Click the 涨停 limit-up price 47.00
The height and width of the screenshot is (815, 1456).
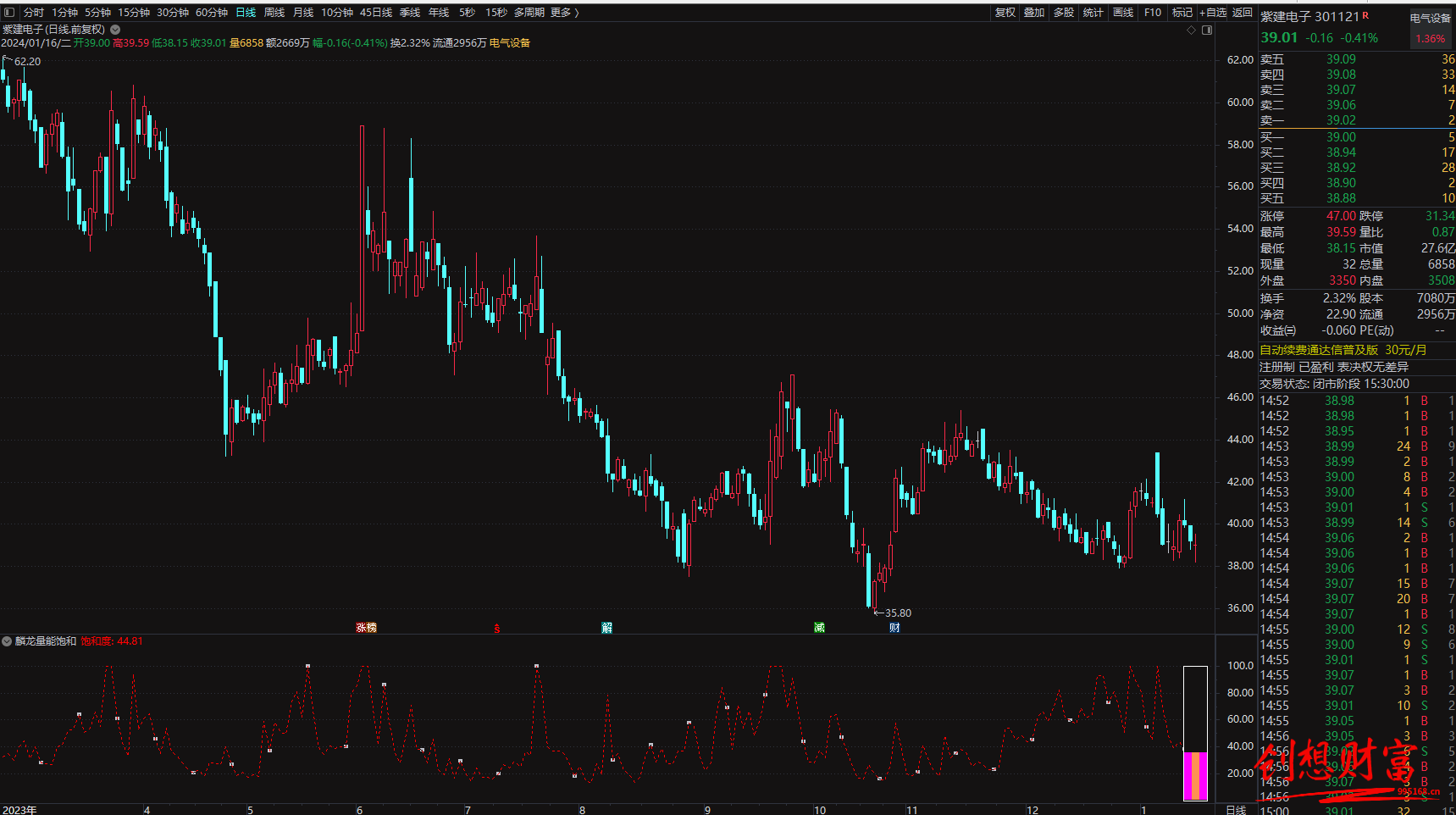pos(1341,216)
